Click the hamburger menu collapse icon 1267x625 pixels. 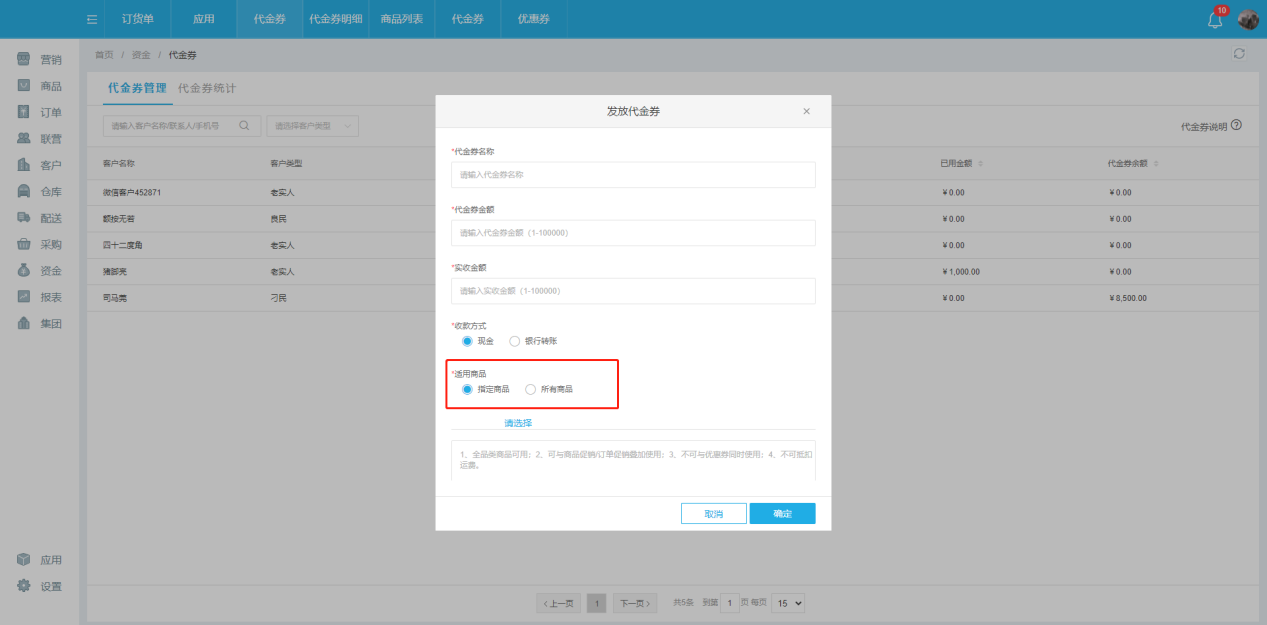92,19
